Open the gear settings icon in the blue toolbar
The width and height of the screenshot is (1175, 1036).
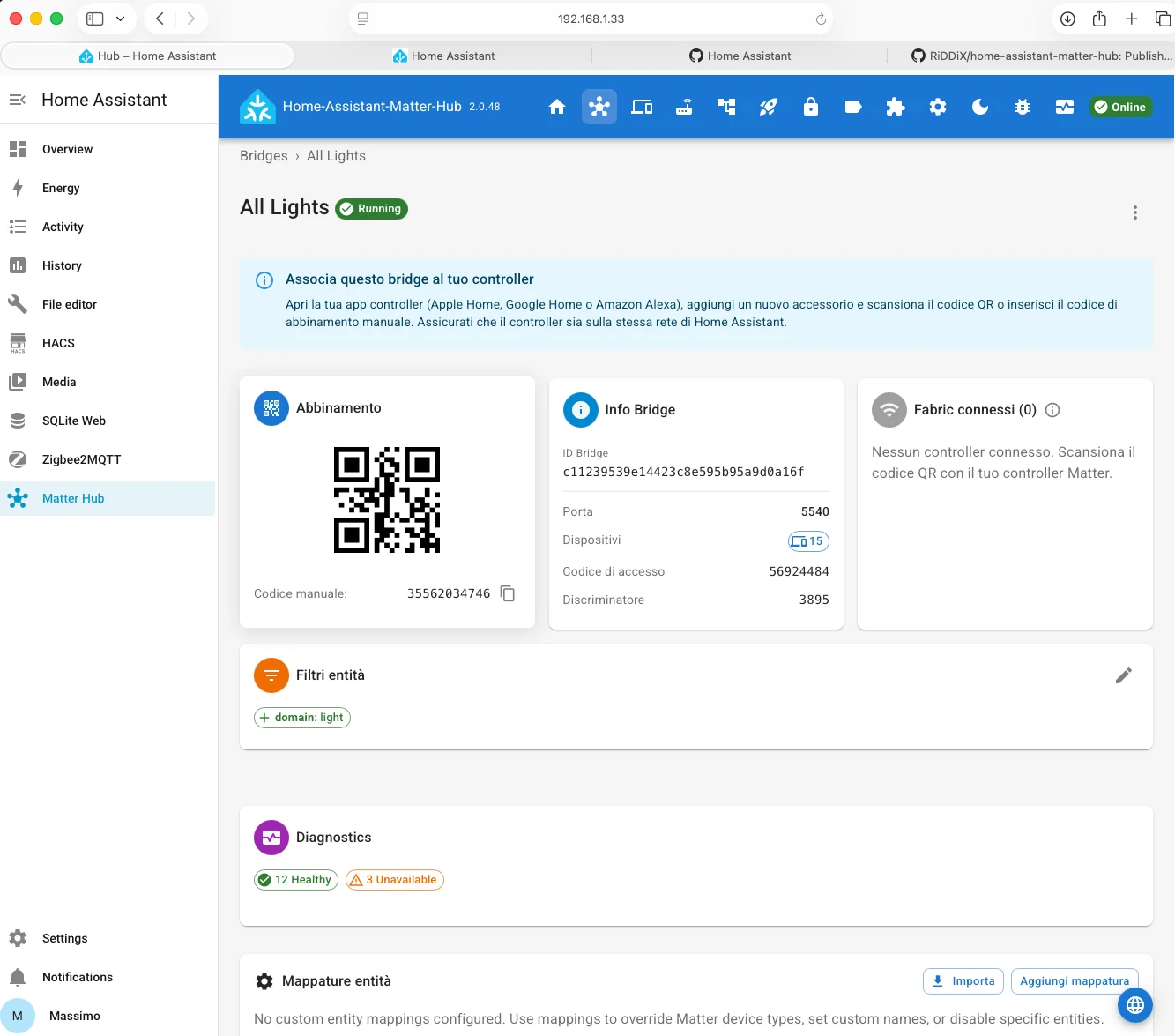938,107
